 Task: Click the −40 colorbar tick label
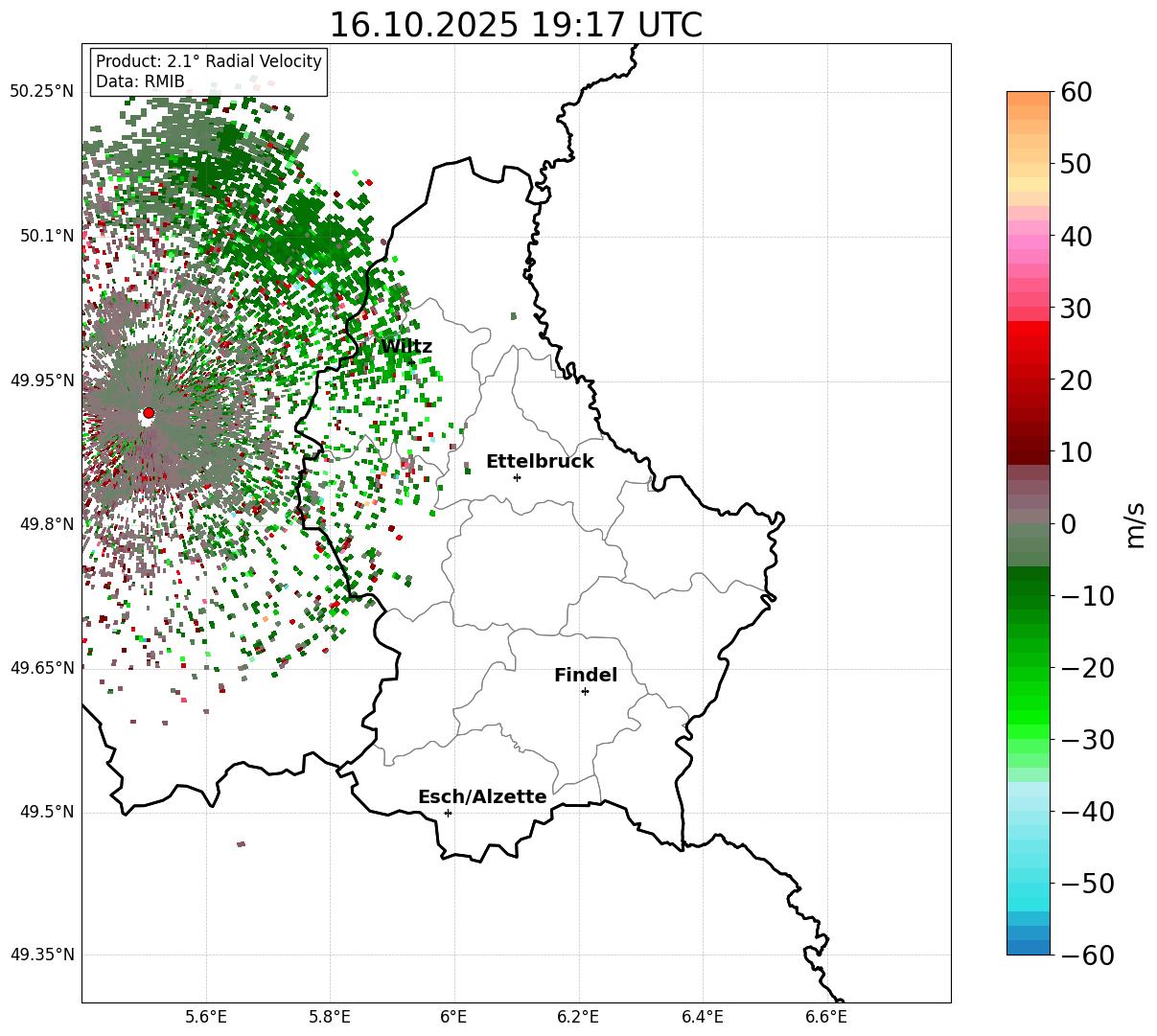pos(1087,811)
